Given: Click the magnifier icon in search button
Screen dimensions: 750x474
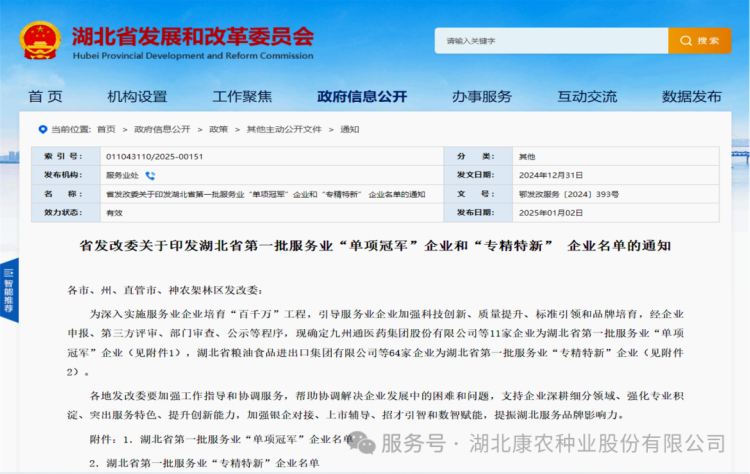Looking at the screenshot, I should (688, 41).
